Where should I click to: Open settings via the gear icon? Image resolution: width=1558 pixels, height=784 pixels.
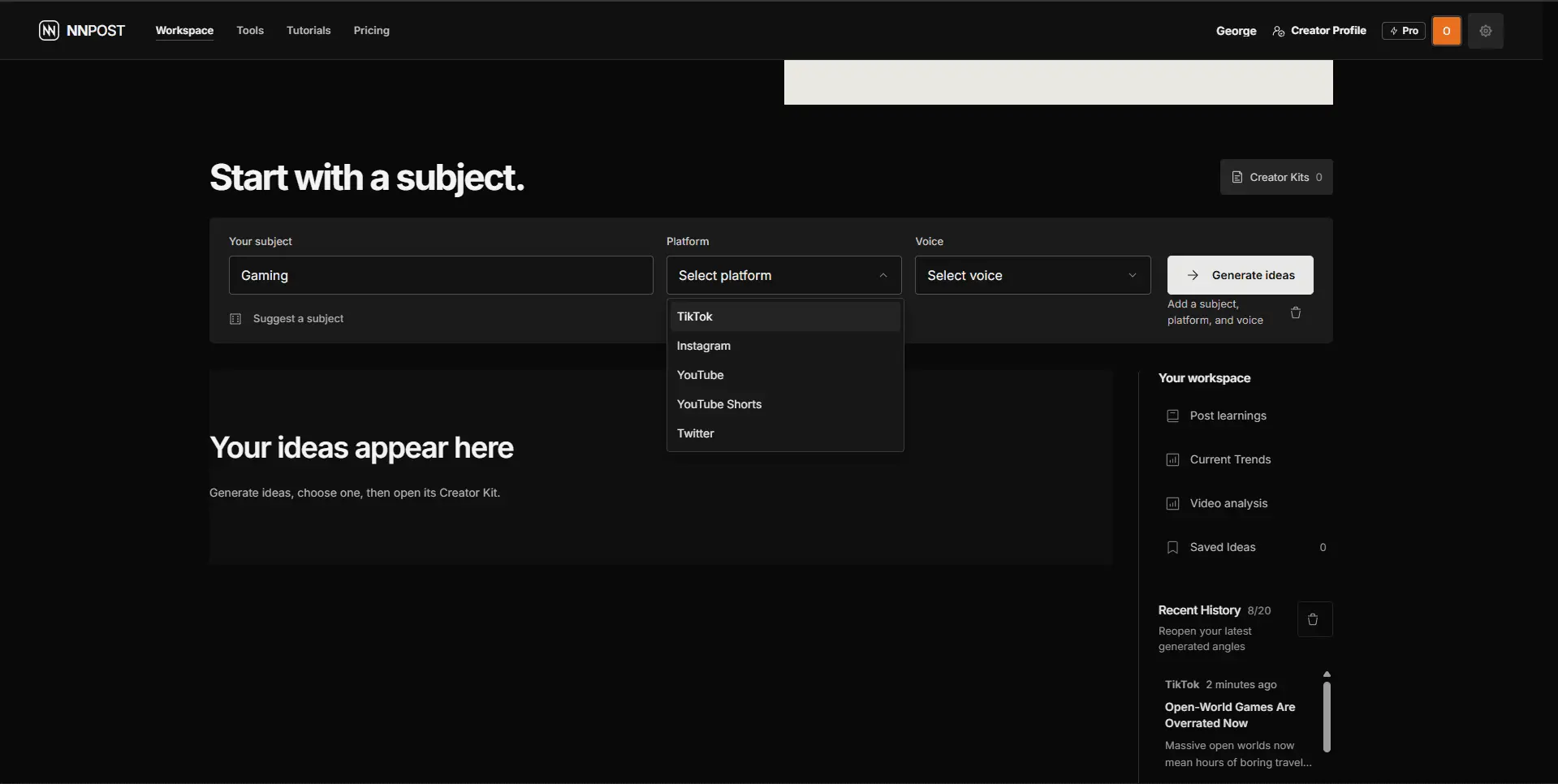click(1486, 31)
